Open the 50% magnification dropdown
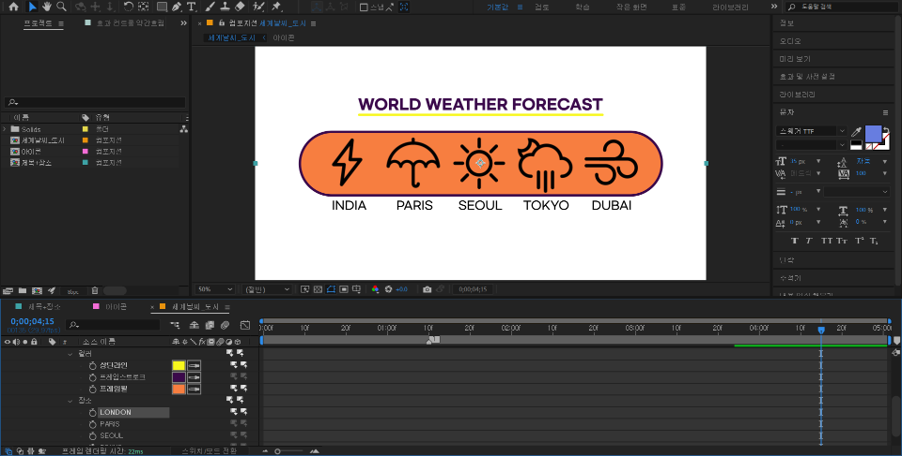902x456 pixels. pos(215,289)
